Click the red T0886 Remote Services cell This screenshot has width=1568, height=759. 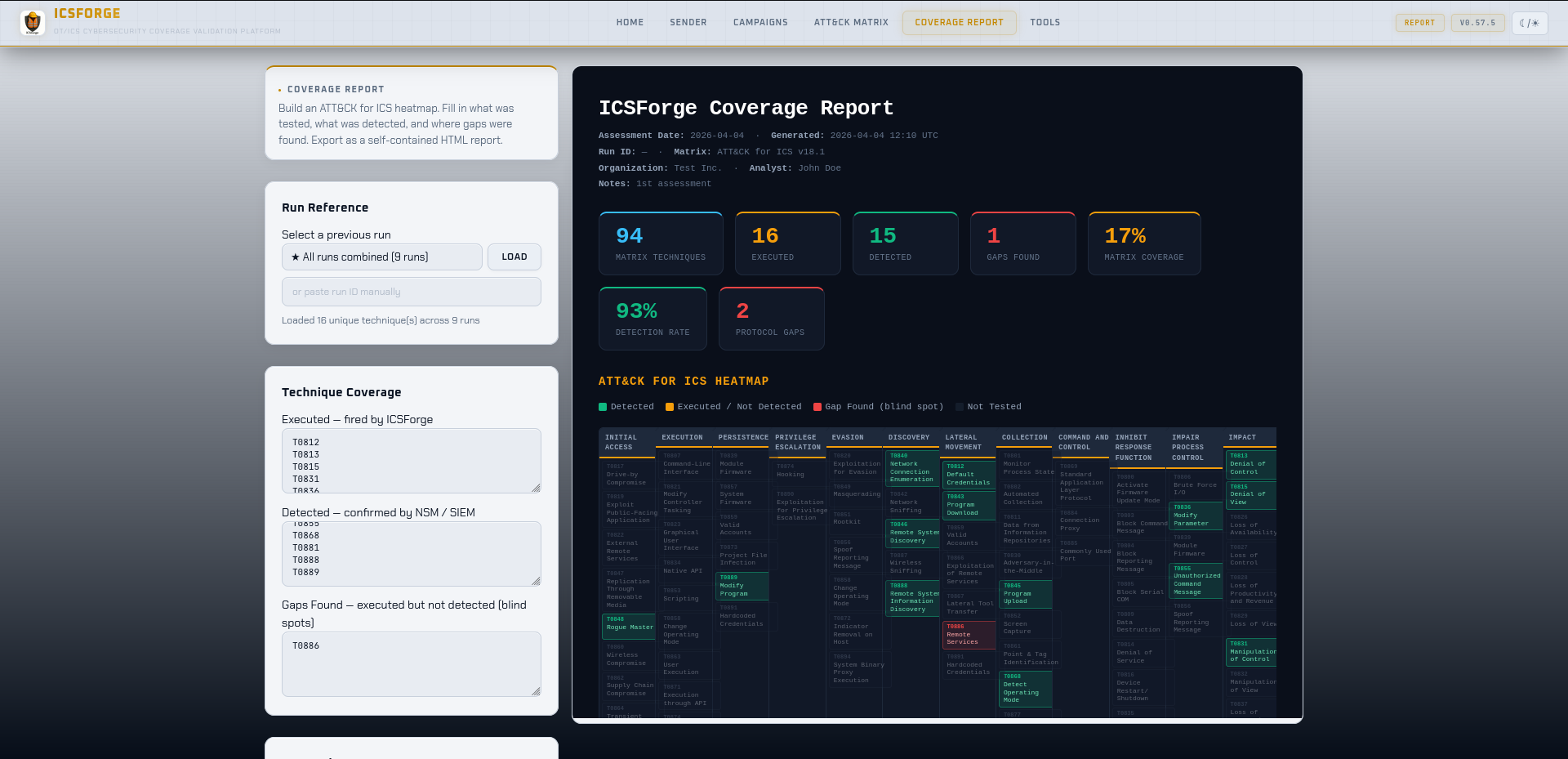point(969,635)
